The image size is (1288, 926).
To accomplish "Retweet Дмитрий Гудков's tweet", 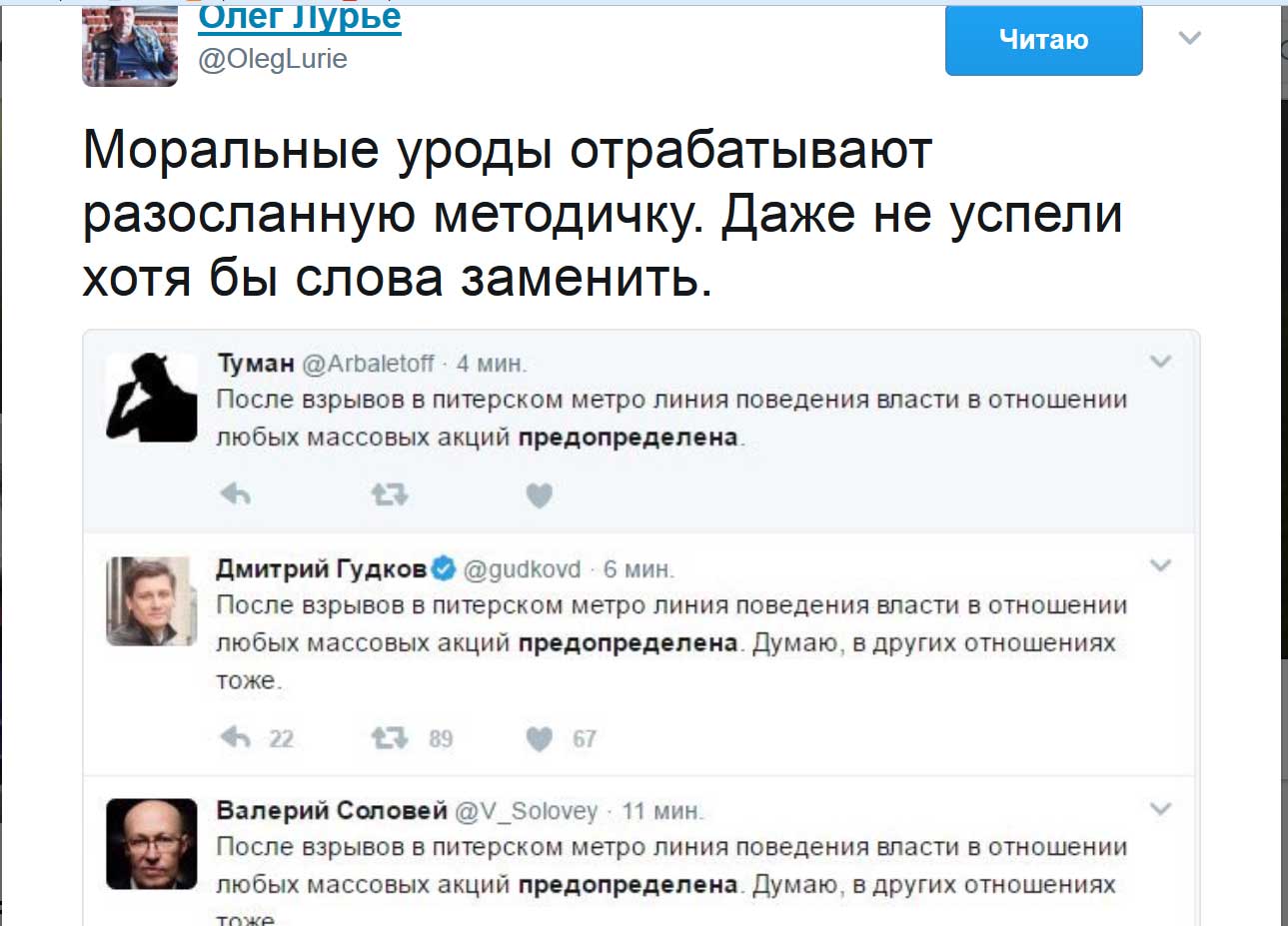I will 389,738.
